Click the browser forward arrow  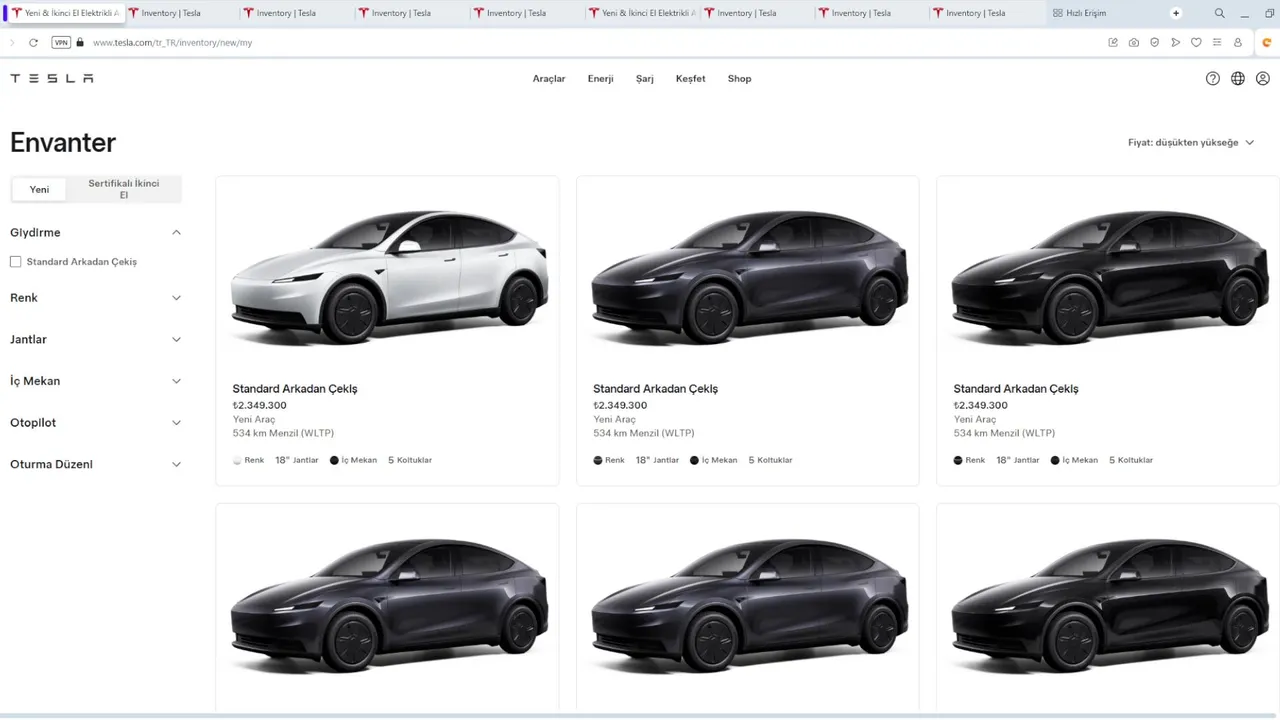(x=12, y=43)
